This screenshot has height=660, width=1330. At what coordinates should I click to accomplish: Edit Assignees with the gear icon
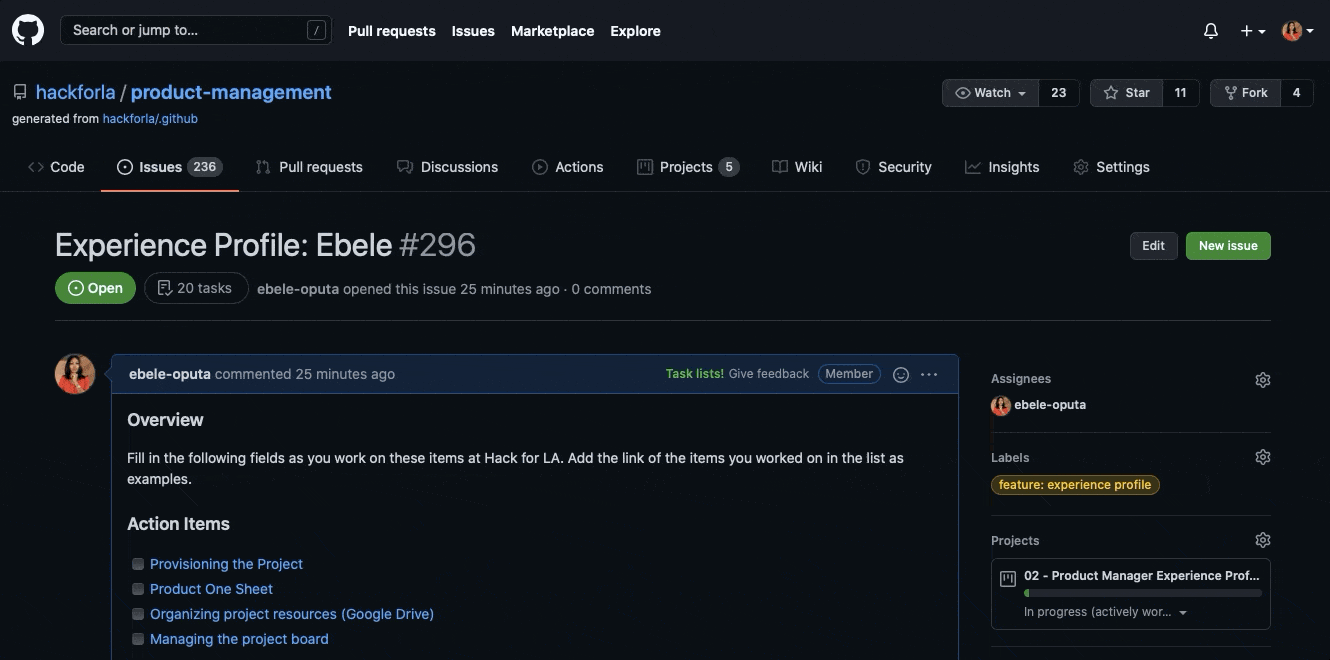[1263, 380]
